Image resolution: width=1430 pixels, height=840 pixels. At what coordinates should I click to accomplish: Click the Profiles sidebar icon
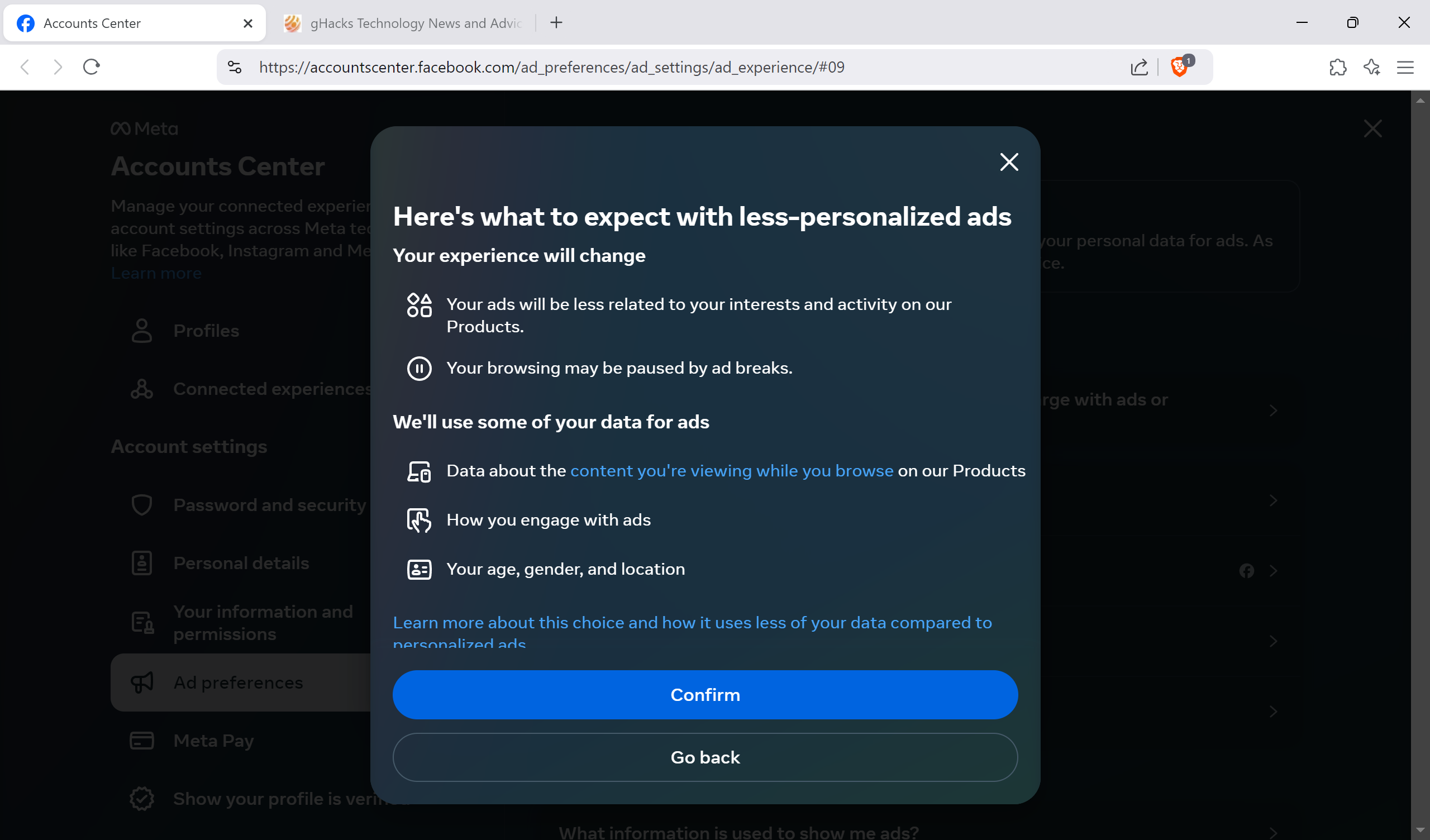pos(142,331)
